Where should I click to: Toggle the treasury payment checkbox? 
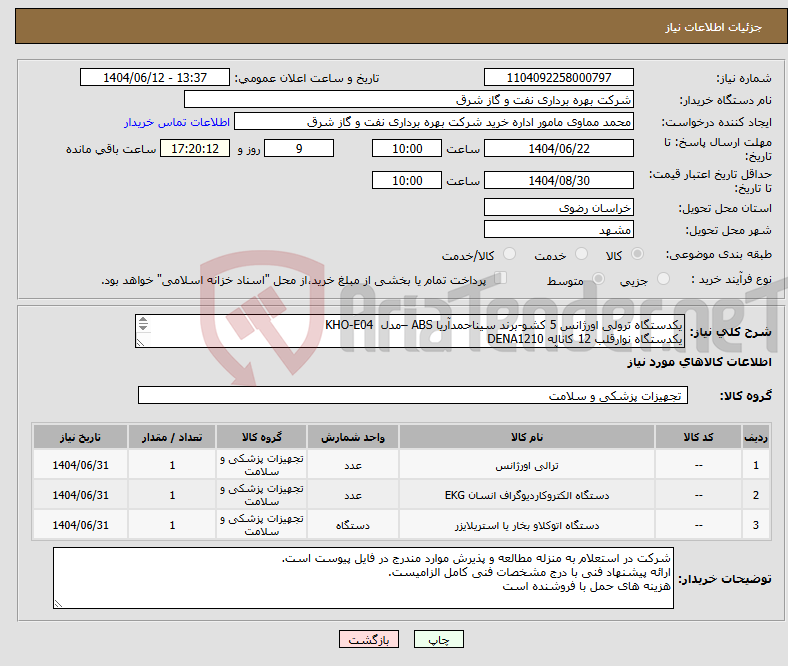click(x=502, y=280)
